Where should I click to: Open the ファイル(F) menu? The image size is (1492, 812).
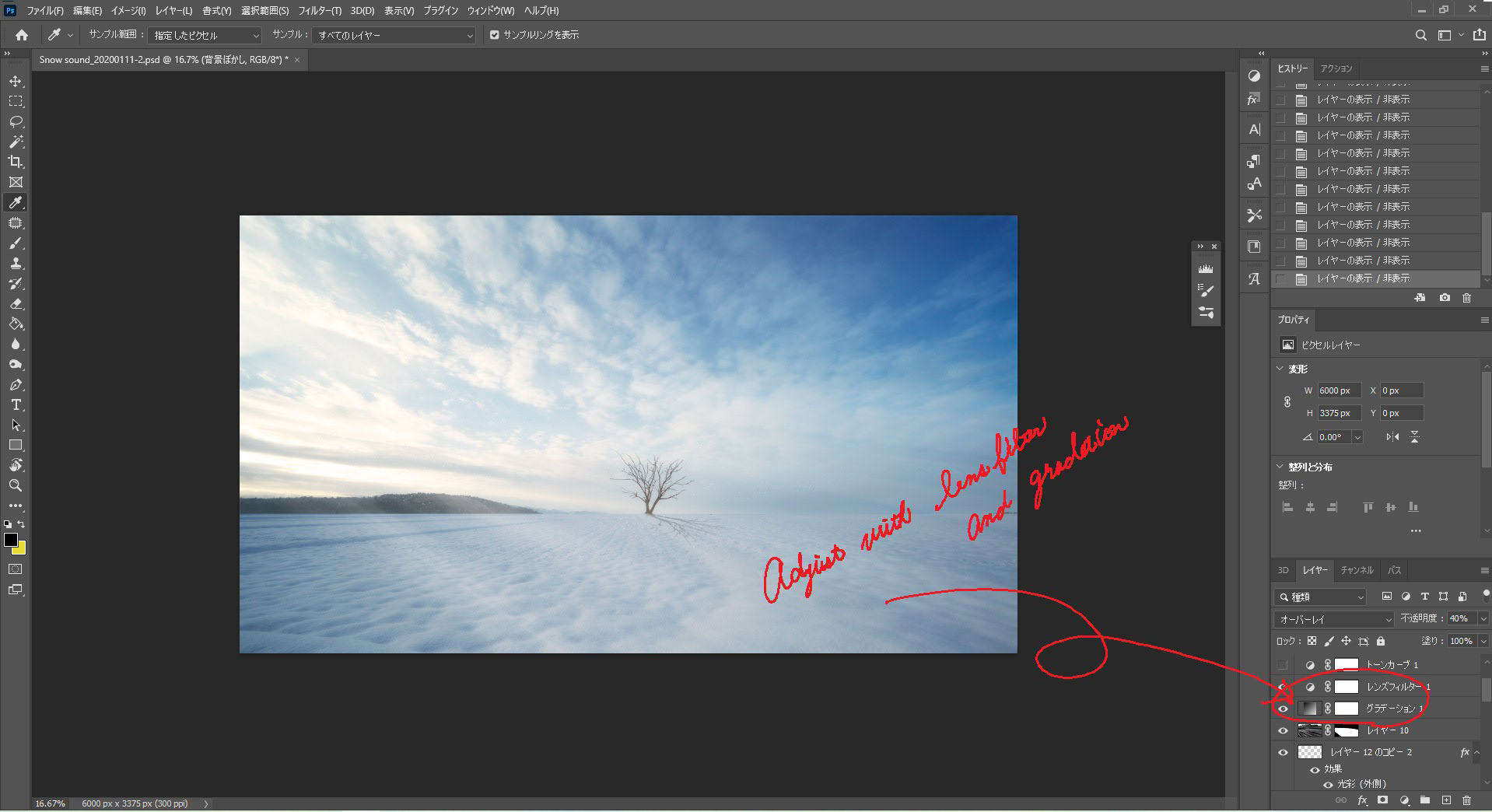tap(45, 11)
